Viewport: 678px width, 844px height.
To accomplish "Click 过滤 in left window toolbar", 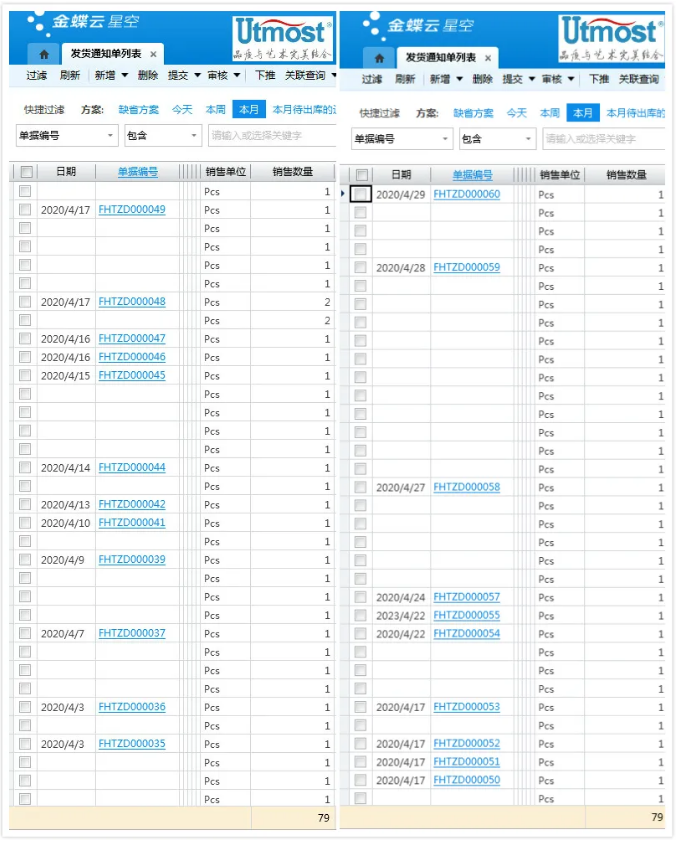I will coord(37,75).
